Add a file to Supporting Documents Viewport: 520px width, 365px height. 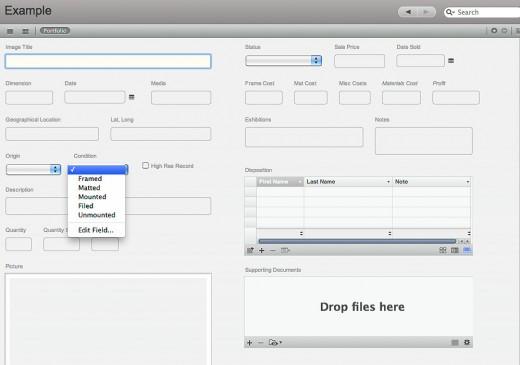tap(249, 342)
